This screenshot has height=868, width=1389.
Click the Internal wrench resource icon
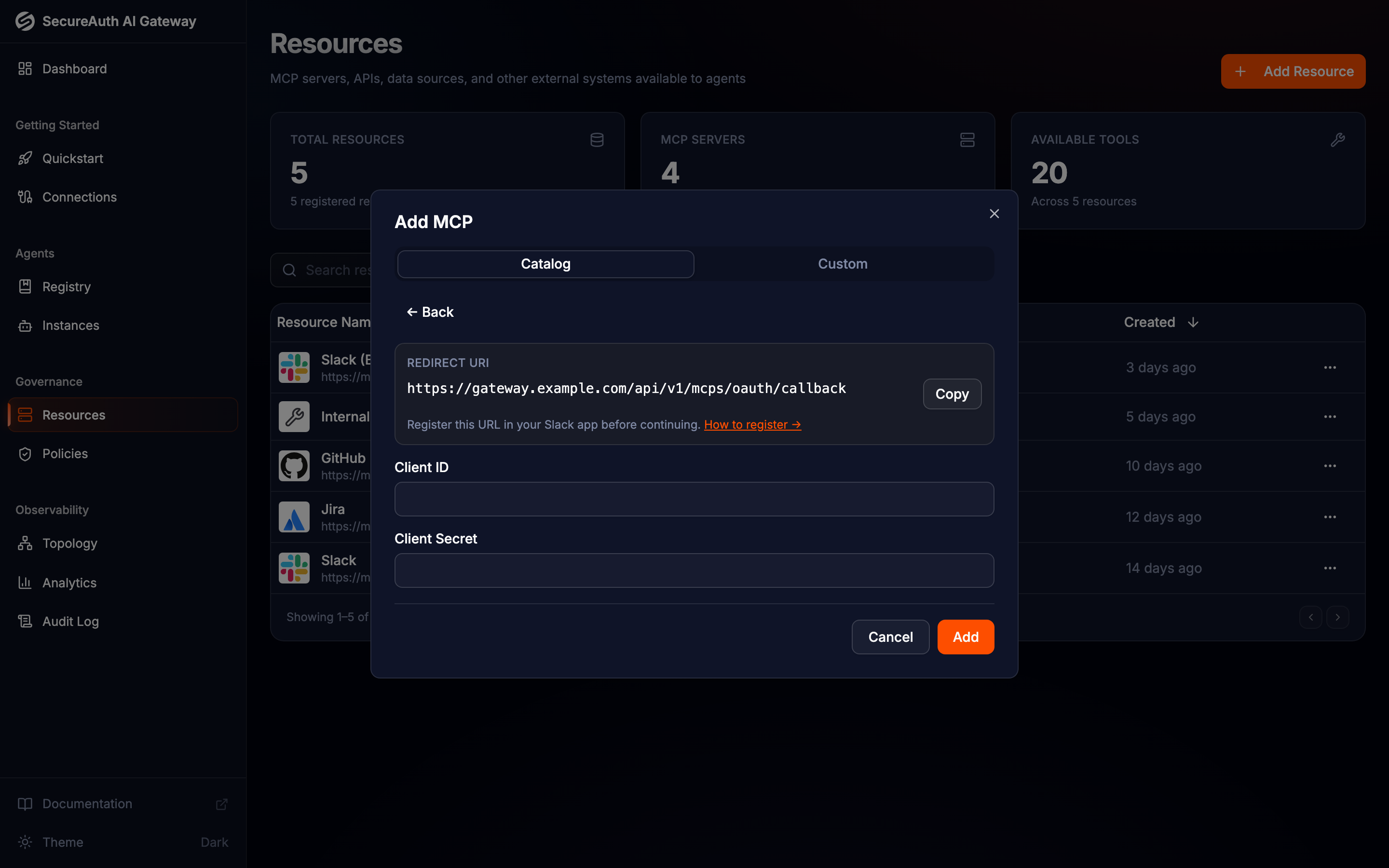294,417
